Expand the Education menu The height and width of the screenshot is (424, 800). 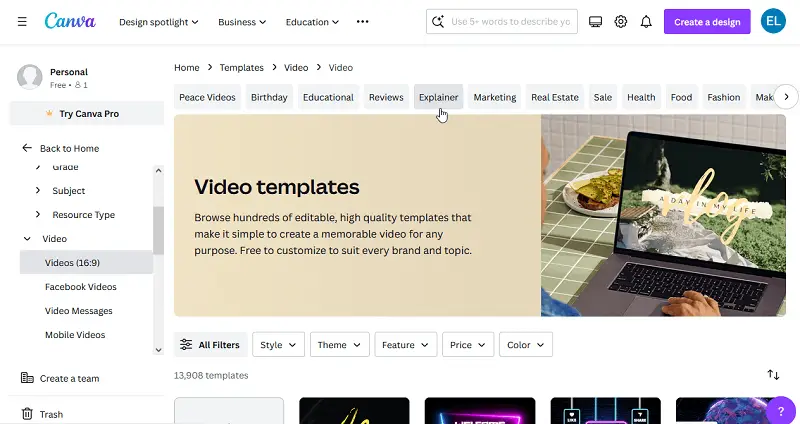(x=312, y=22)
